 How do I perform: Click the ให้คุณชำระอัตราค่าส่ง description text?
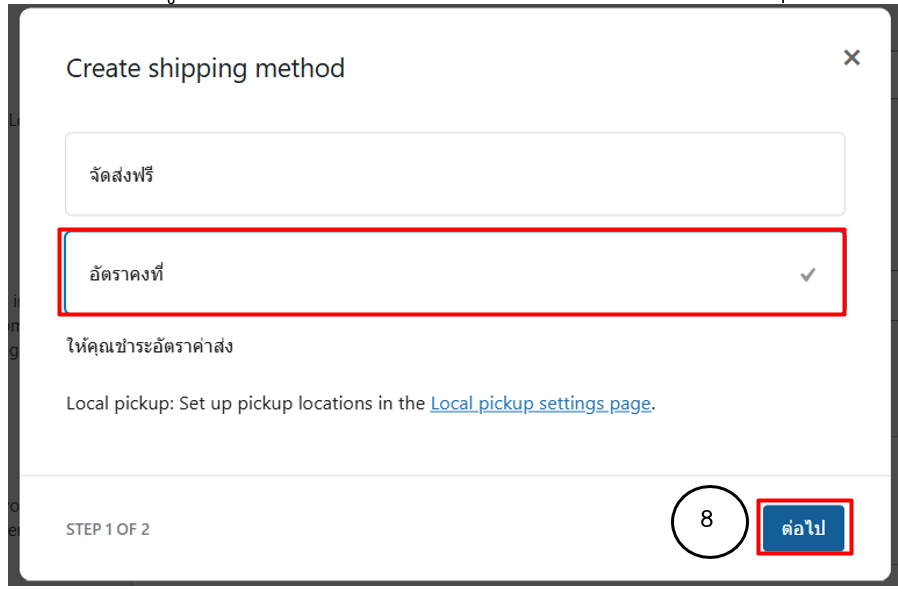click(x=149, y=347)
